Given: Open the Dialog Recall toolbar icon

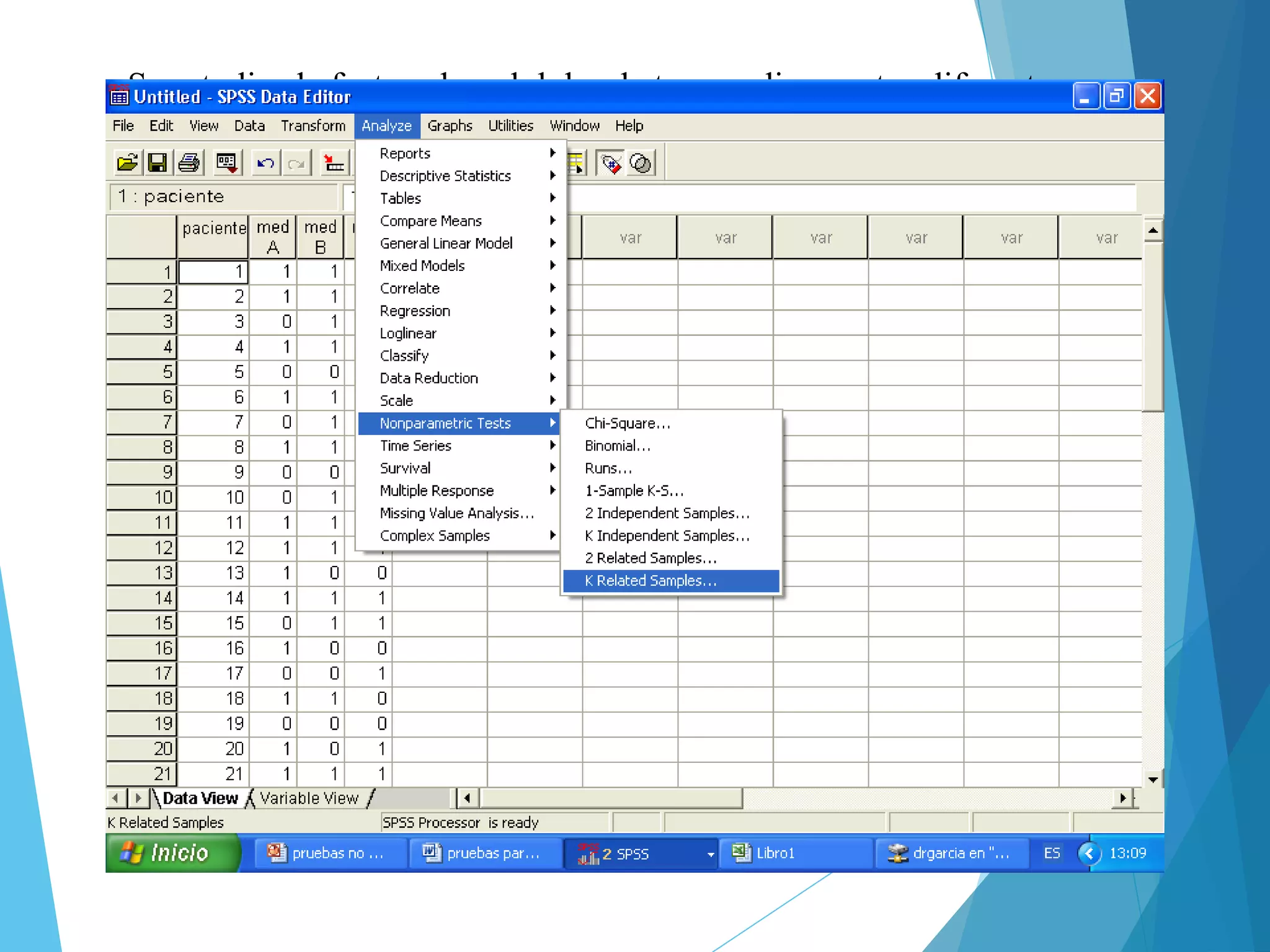Looking at the screenshot, I should click(226, 163).
